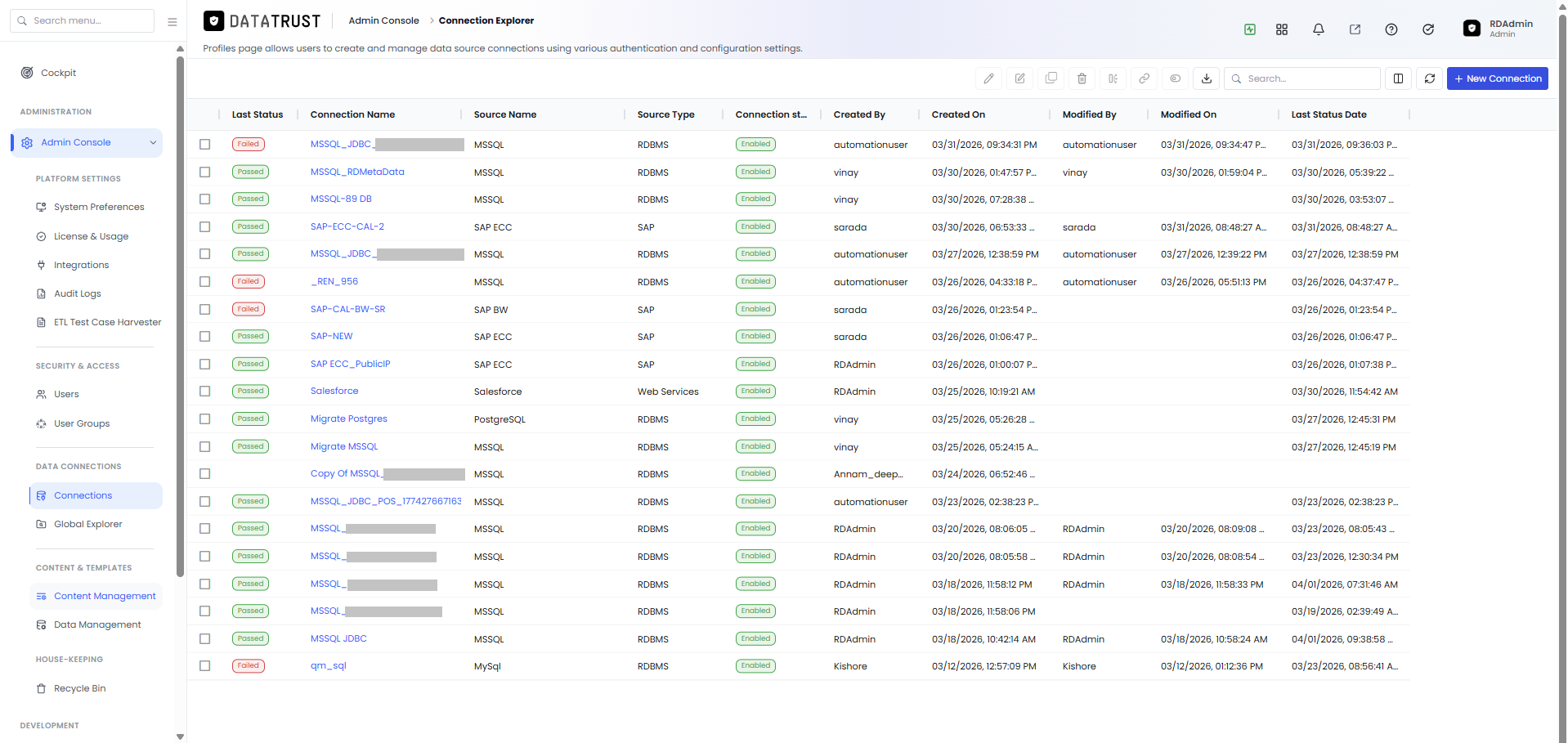Open the apps grid icon in header
The image size is (1568, 743).
[1281, 29]
